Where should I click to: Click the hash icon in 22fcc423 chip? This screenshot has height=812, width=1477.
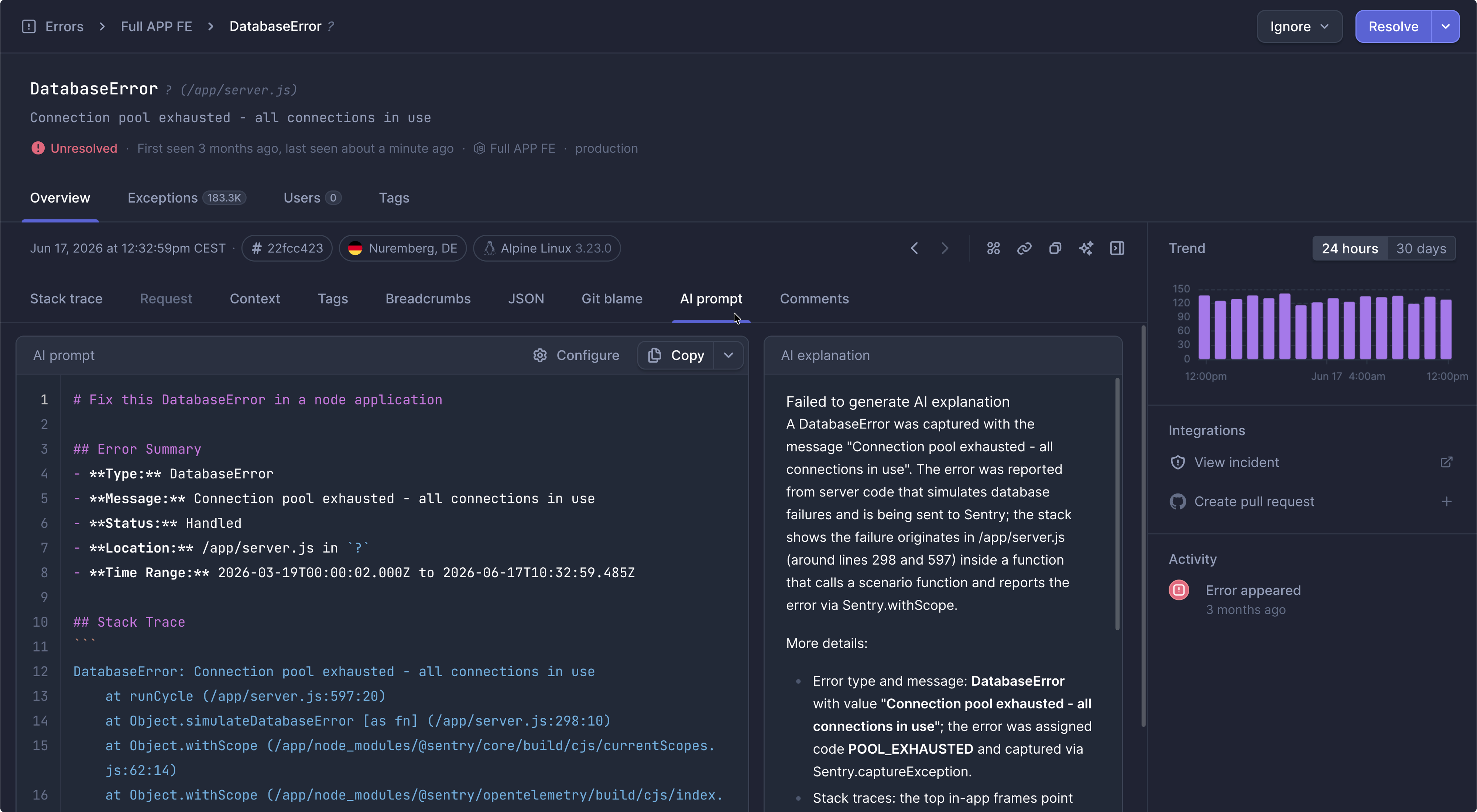256,248
